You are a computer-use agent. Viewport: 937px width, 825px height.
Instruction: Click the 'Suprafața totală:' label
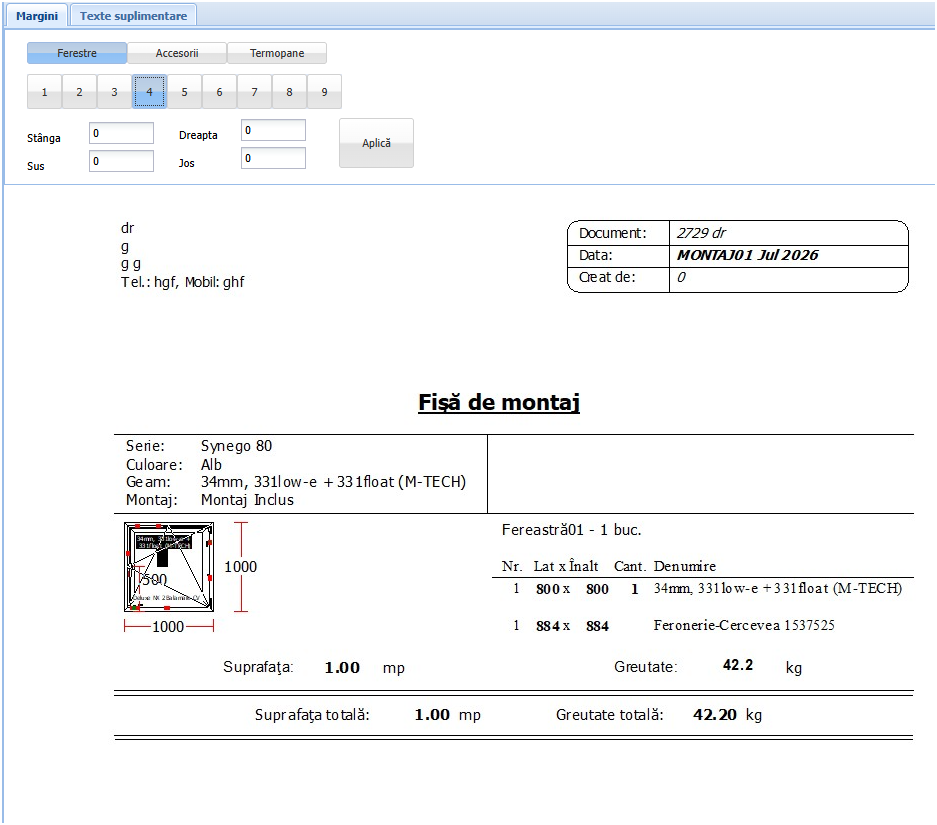point(312,715)
